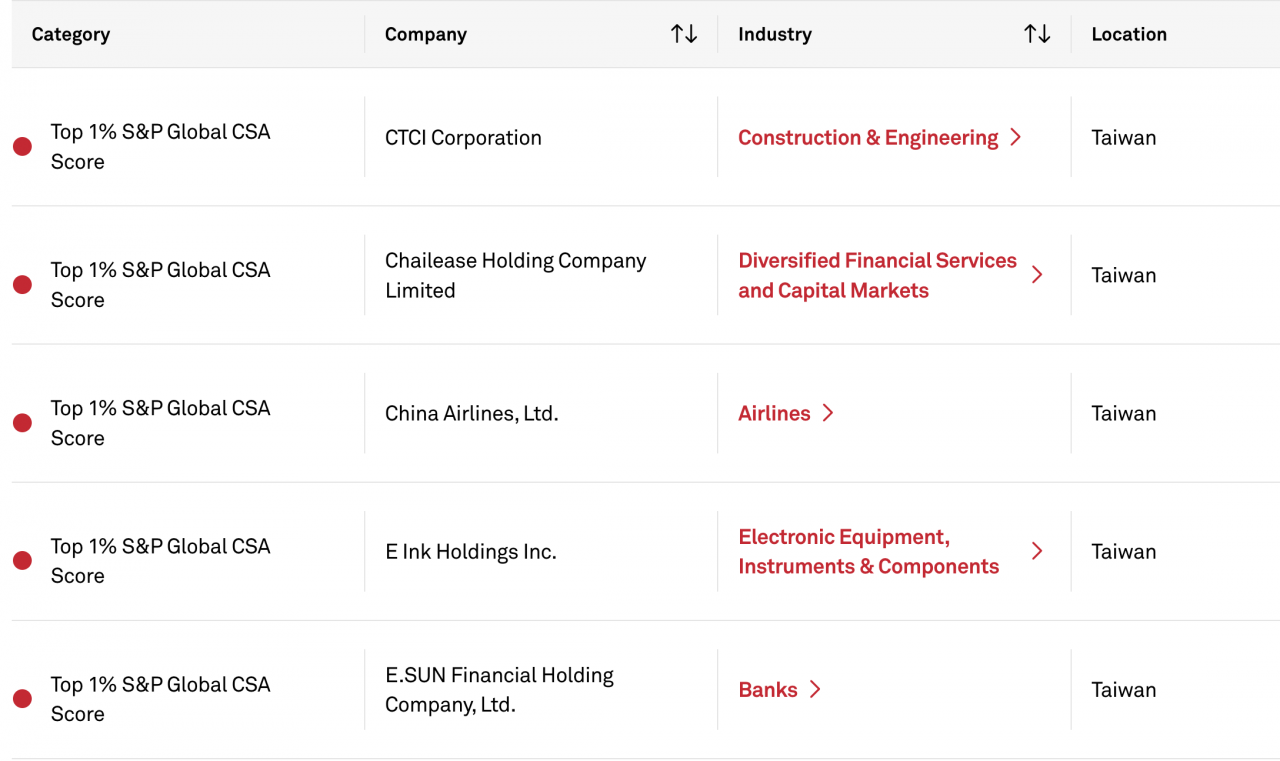This screenshot has height=761, width=1280.
Task: Open the Banks industry link
Action: [x=768, y=690]
